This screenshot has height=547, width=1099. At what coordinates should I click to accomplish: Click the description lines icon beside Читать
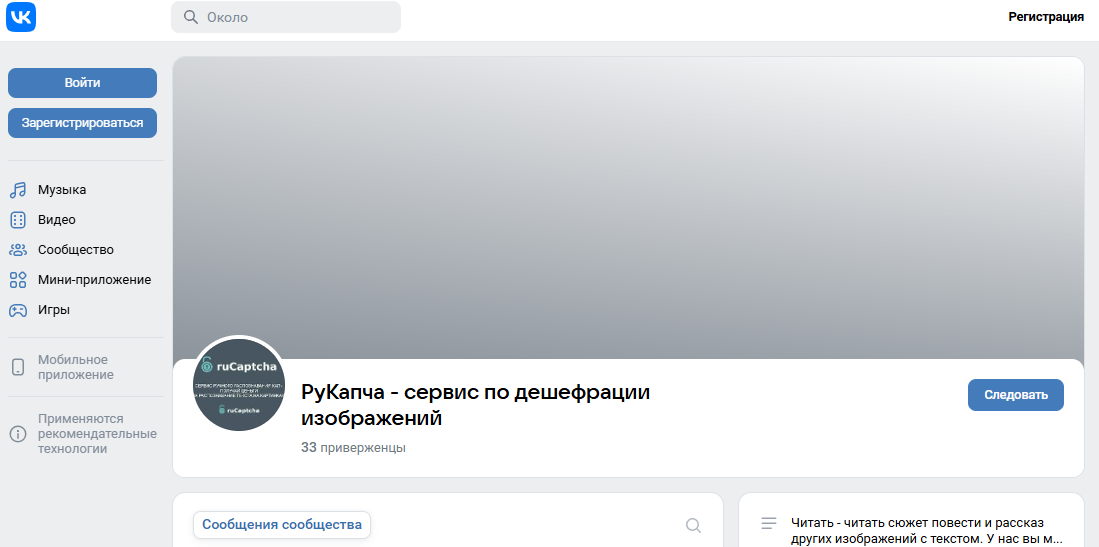[x=769, y=523]
